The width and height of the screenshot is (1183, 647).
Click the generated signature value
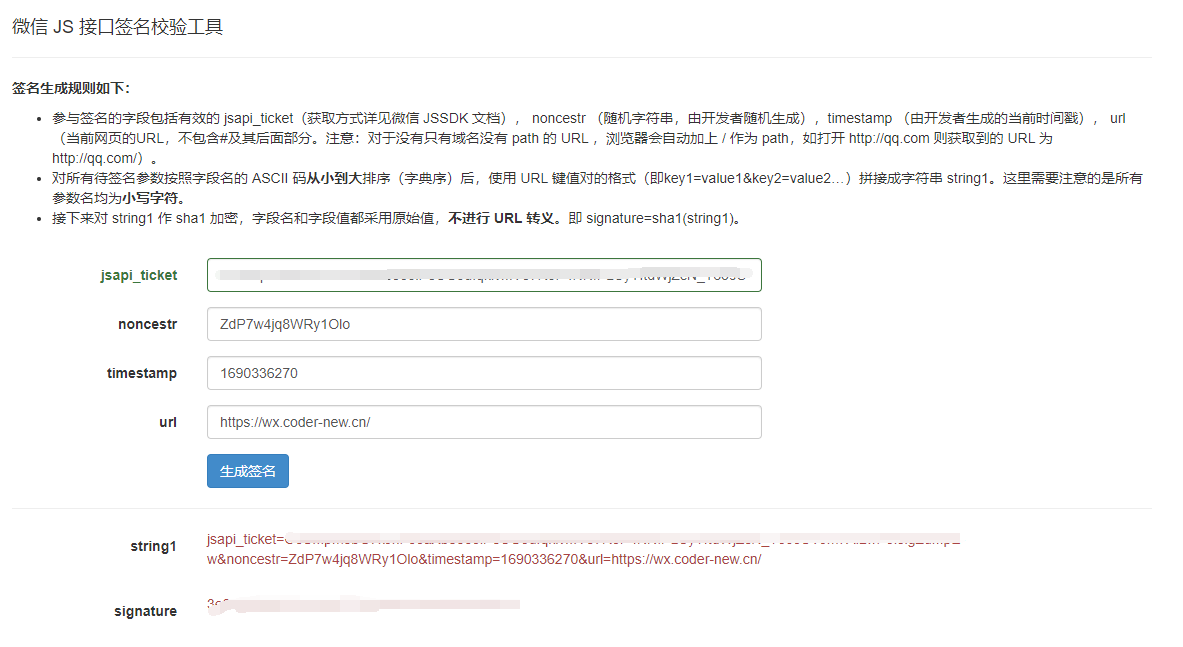click(x=362, y=604)
